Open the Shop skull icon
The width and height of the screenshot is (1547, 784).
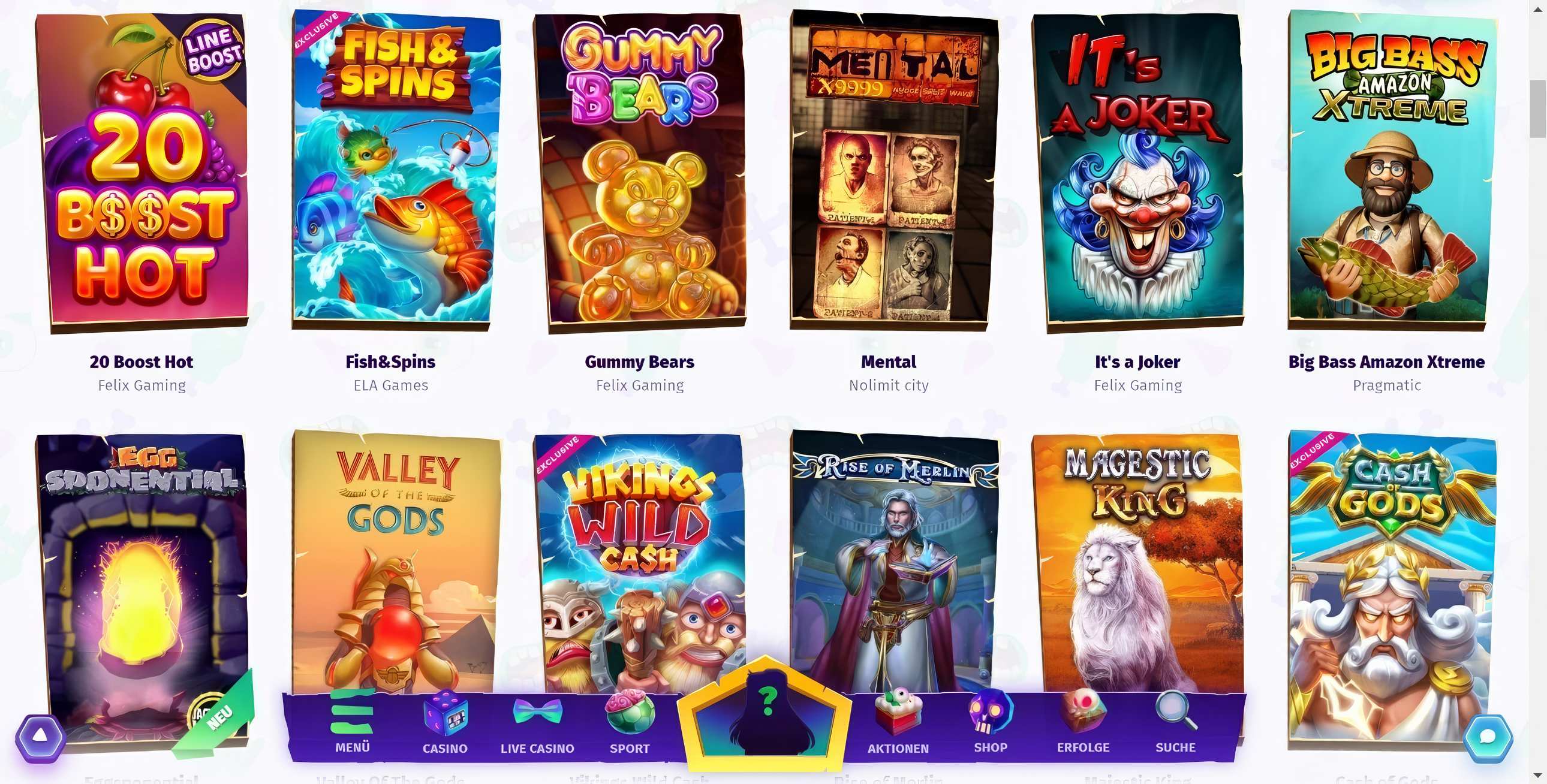coord(991,713)
